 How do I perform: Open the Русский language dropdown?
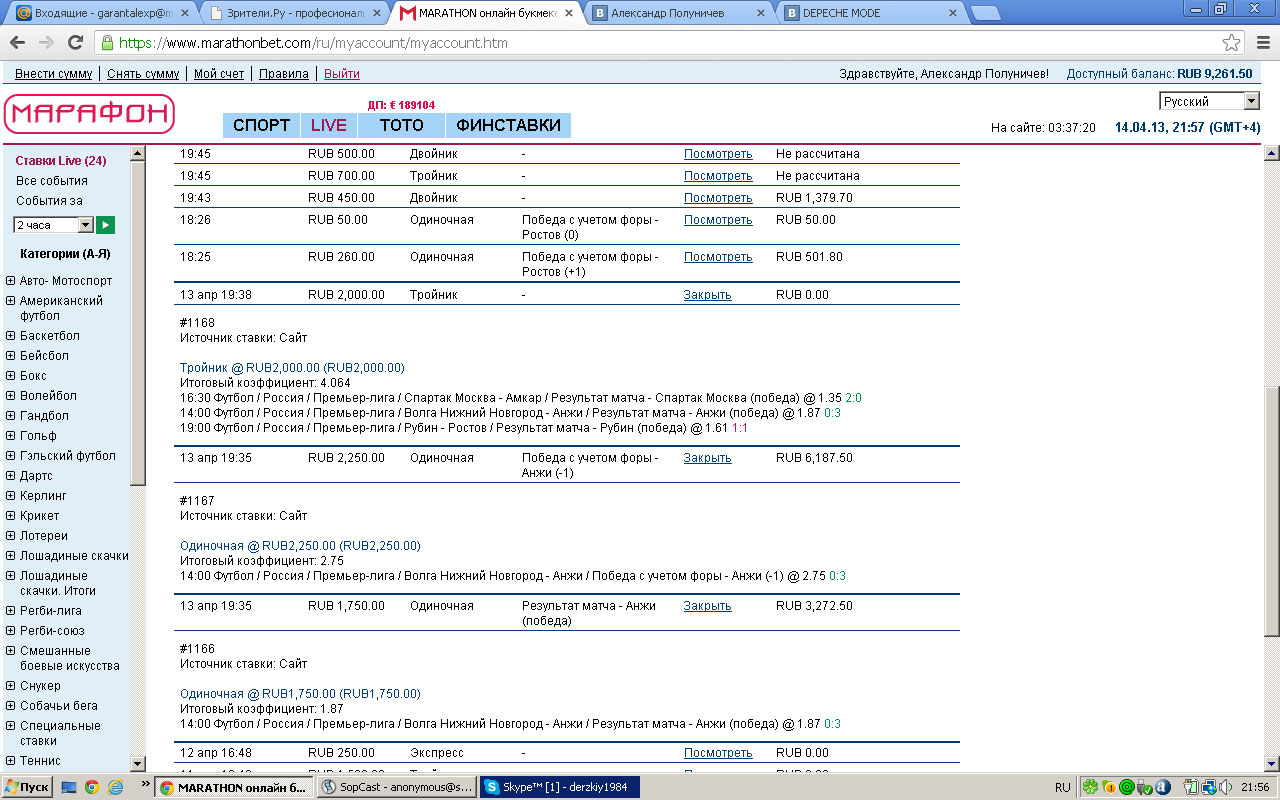[x=1209, y=101]
